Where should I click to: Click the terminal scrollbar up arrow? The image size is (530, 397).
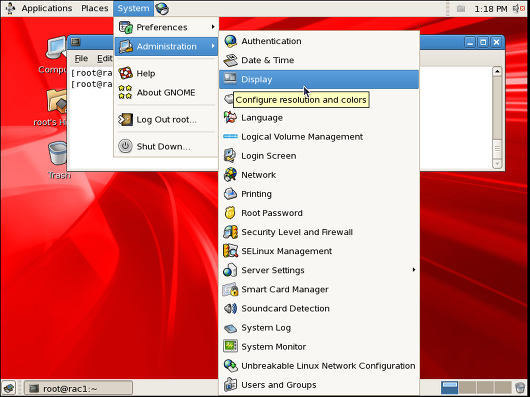coord(497,71)
